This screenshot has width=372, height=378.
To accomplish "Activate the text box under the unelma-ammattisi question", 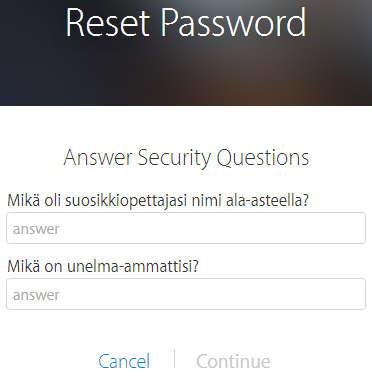I will (186, 294).
